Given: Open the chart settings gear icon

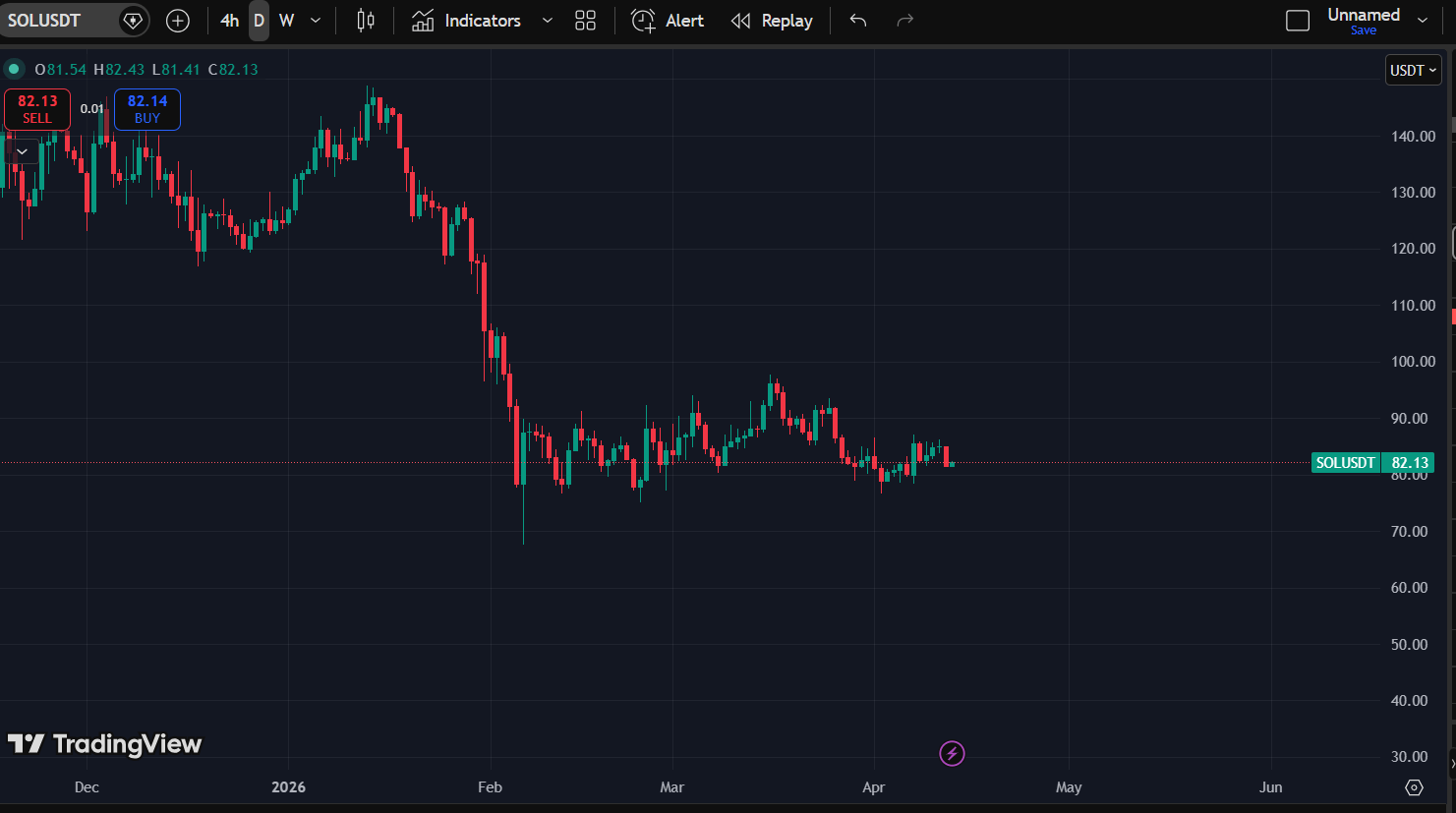Looking at the screenshot, I should point(1414,787).
